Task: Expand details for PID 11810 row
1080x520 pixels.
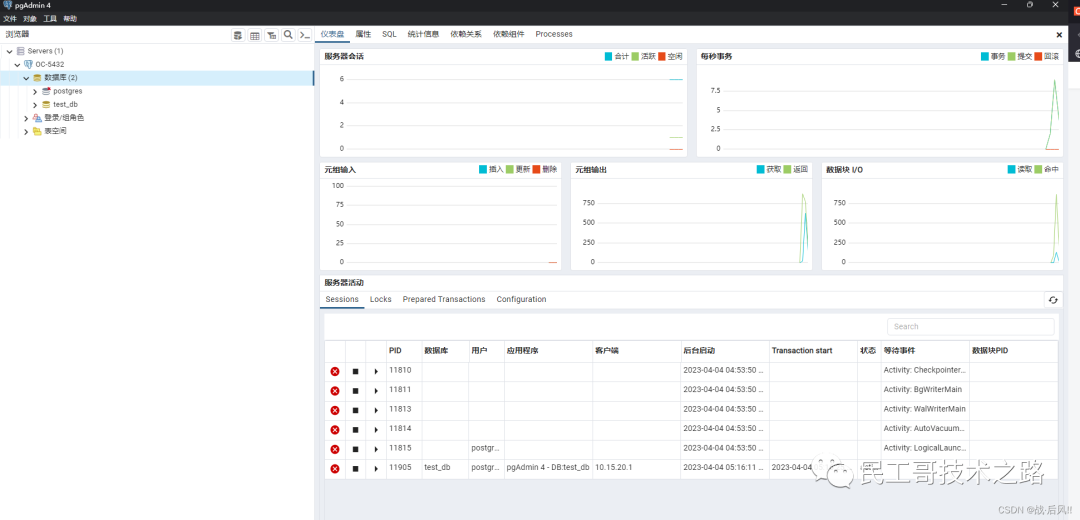Action: [x=376, y=371]
